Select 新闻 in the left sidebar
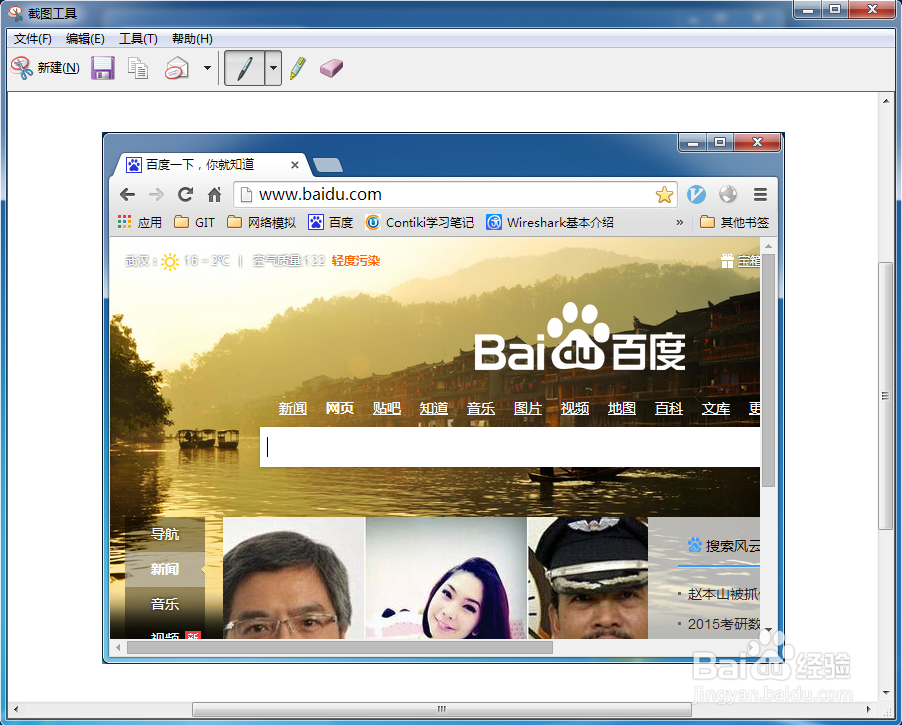The image size is (902, 725). [x=165, y=569]
